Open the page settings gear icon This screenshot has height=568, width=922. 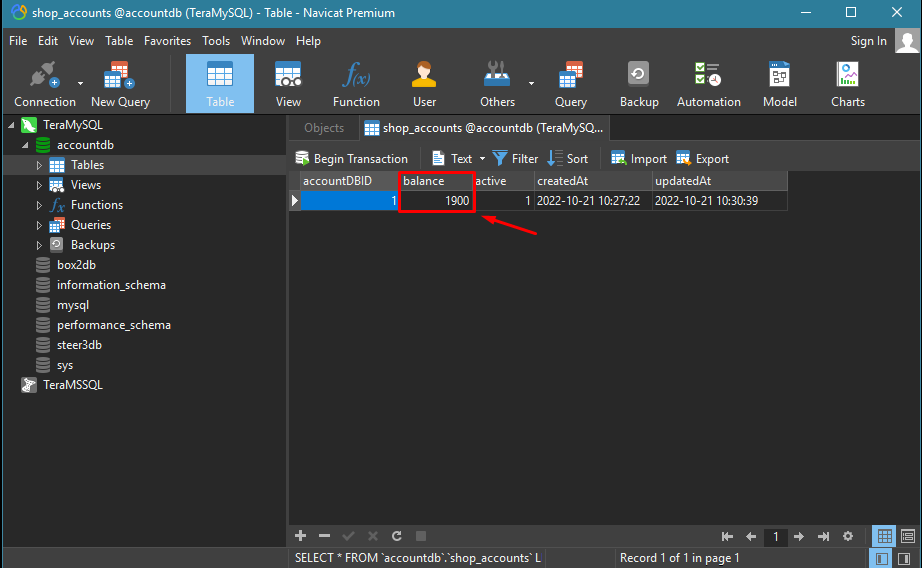pyautogui.click(x=848, y=536)
